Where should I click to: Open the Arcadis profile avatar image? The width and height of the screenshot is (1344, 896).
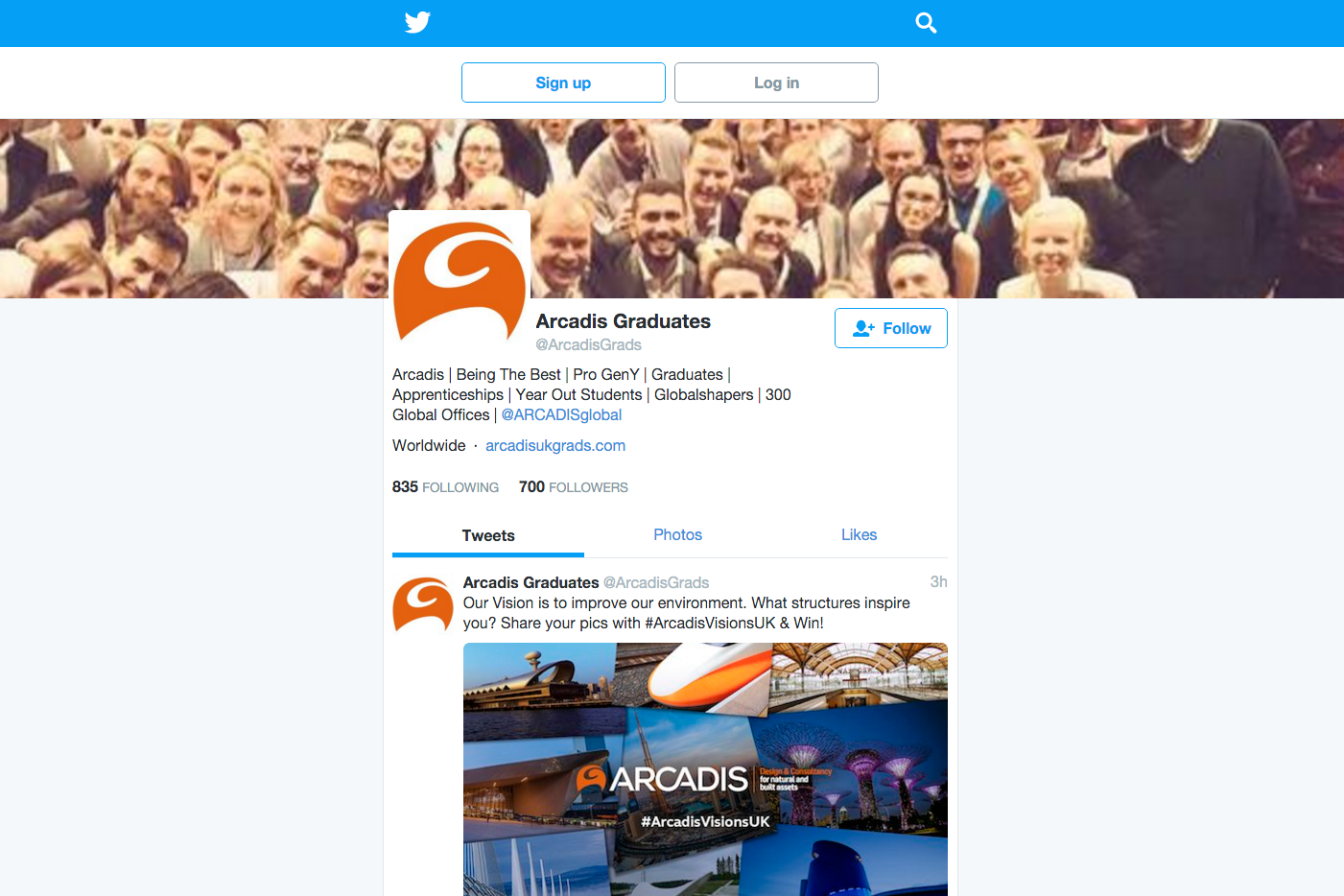tap(460, 281)
